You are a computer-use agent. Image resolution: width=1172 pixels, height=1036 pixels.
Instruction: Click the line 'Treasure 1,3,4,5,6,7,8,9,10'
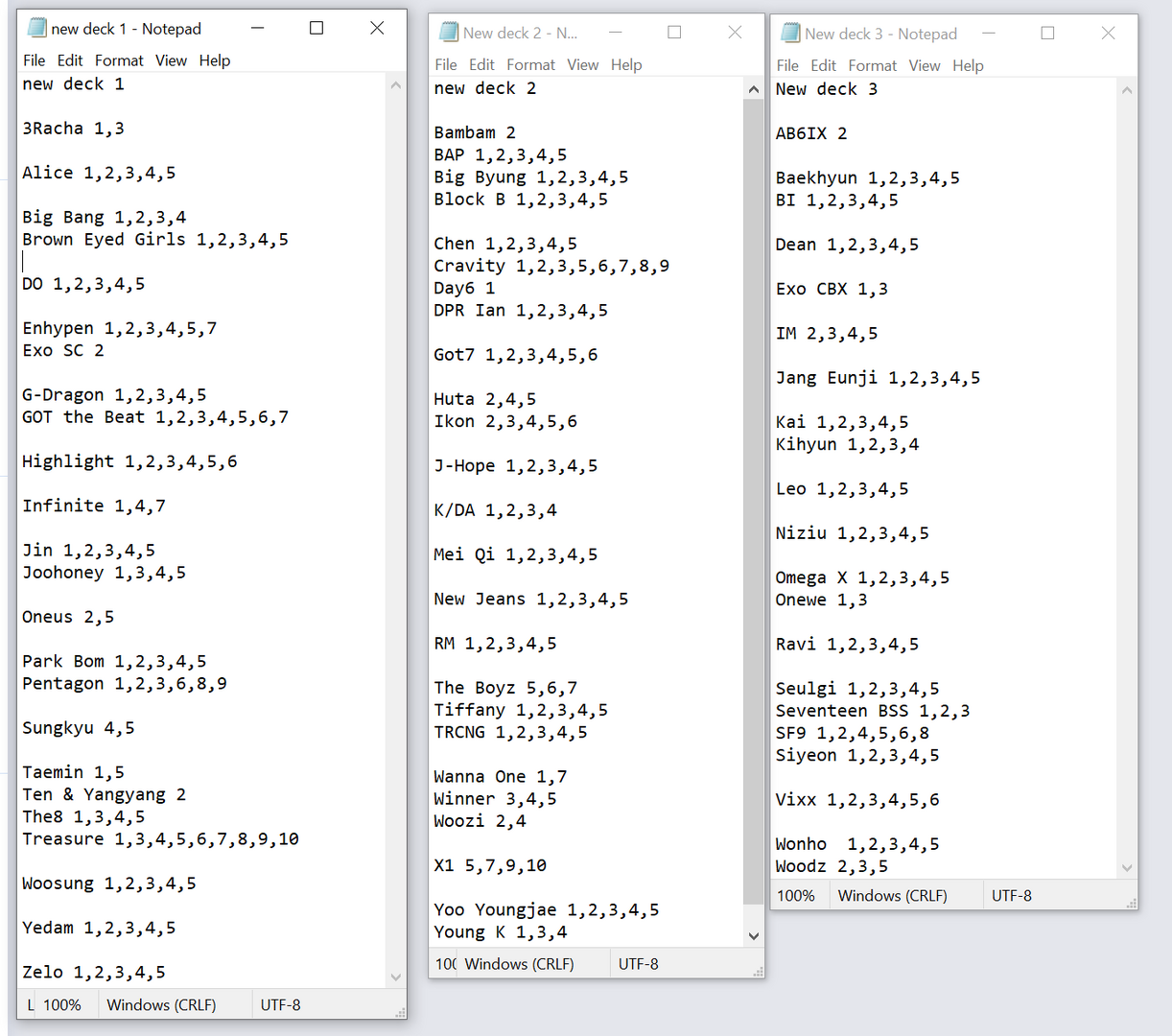click(x=161, y=839)
